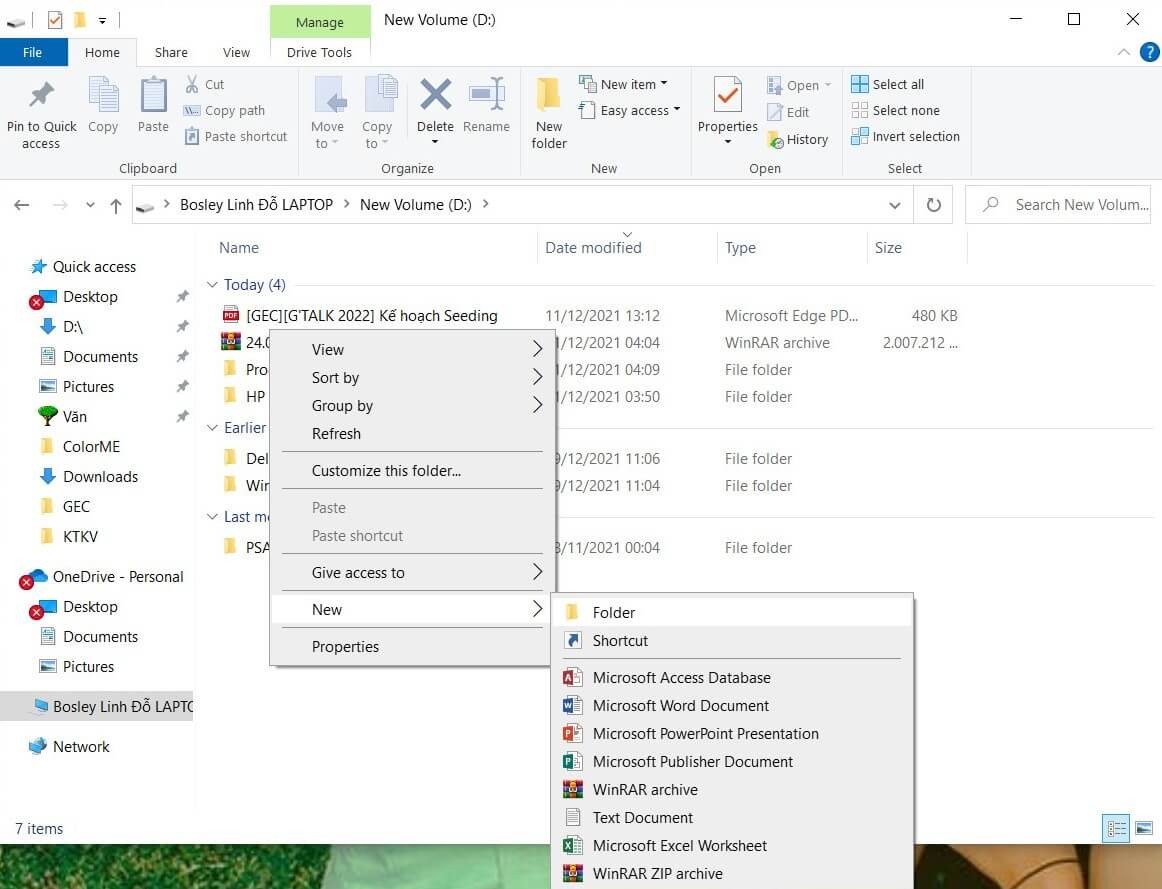This screenshot has height=889, width=1162.
Task: Open the ribbon Help question mark icon
Action: (x=1149, y=52)
